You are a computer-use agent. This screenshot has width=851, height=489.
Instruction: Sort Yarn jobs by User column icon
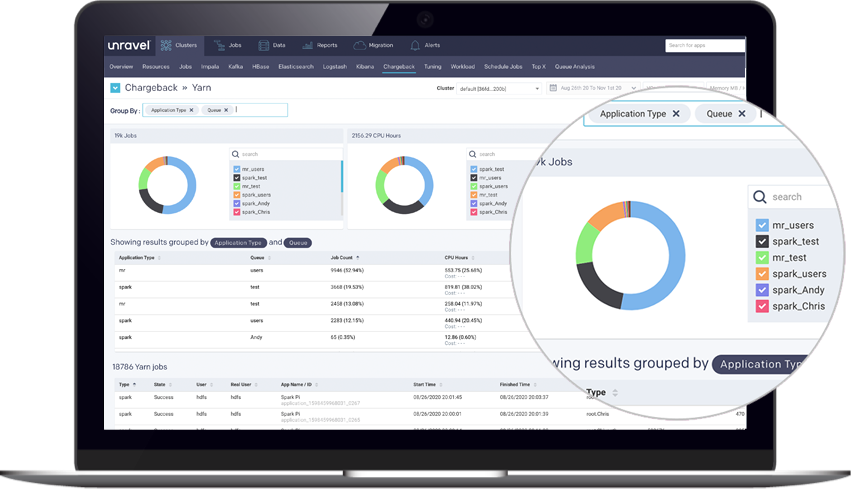coord(211,385)
